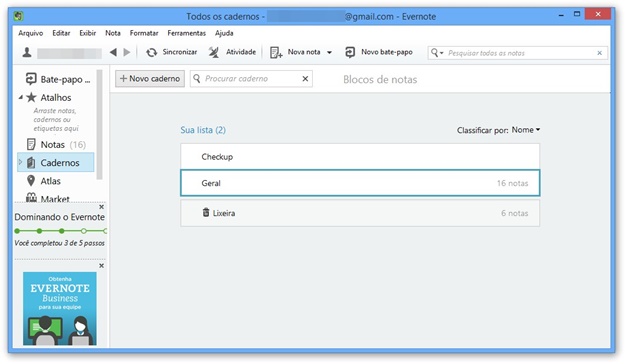Viewport: 625px width, 364px height.
Task: Open the Checkup notebook
Action: pos(360,157)
